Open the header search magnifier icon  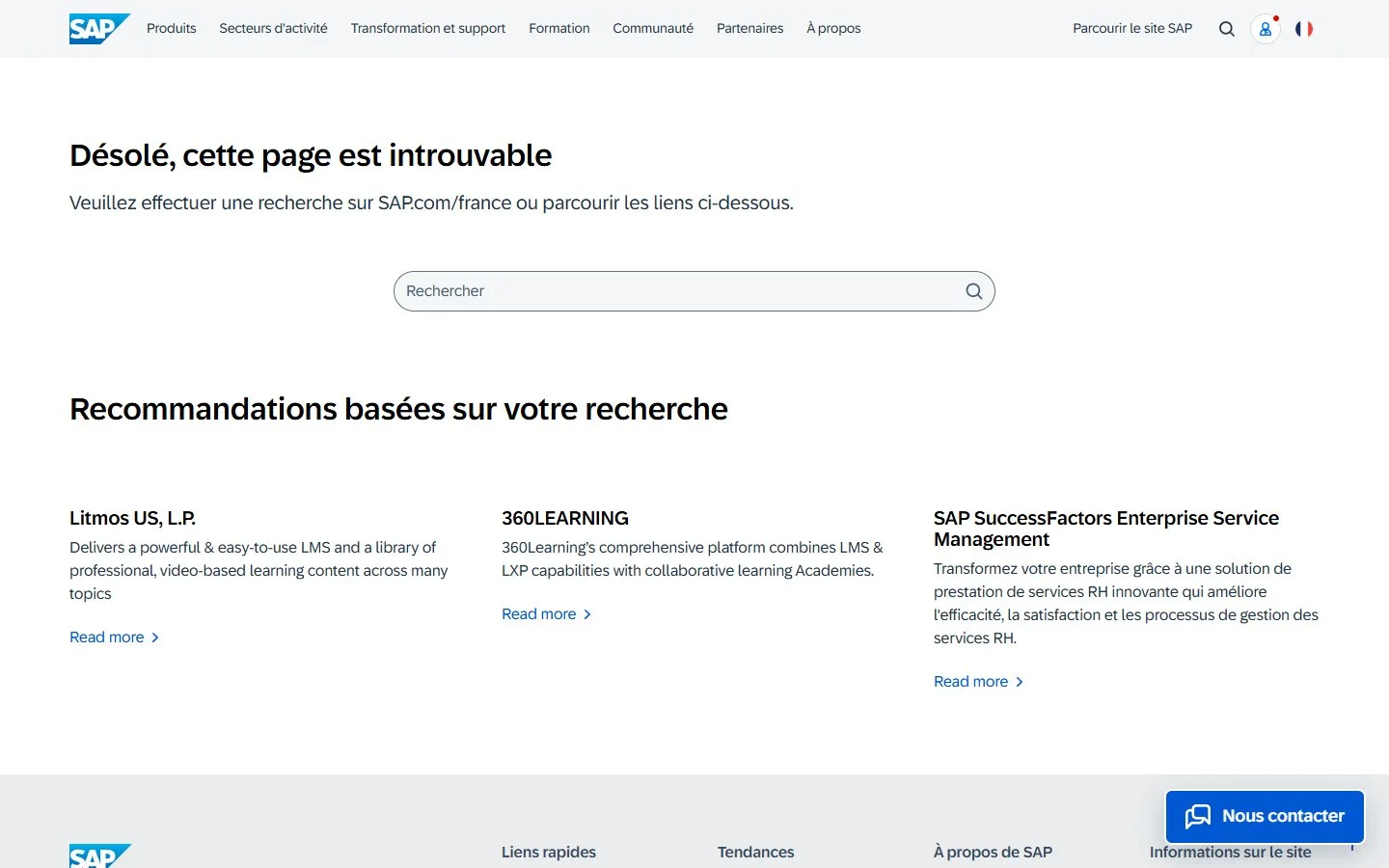[1227, 29]
